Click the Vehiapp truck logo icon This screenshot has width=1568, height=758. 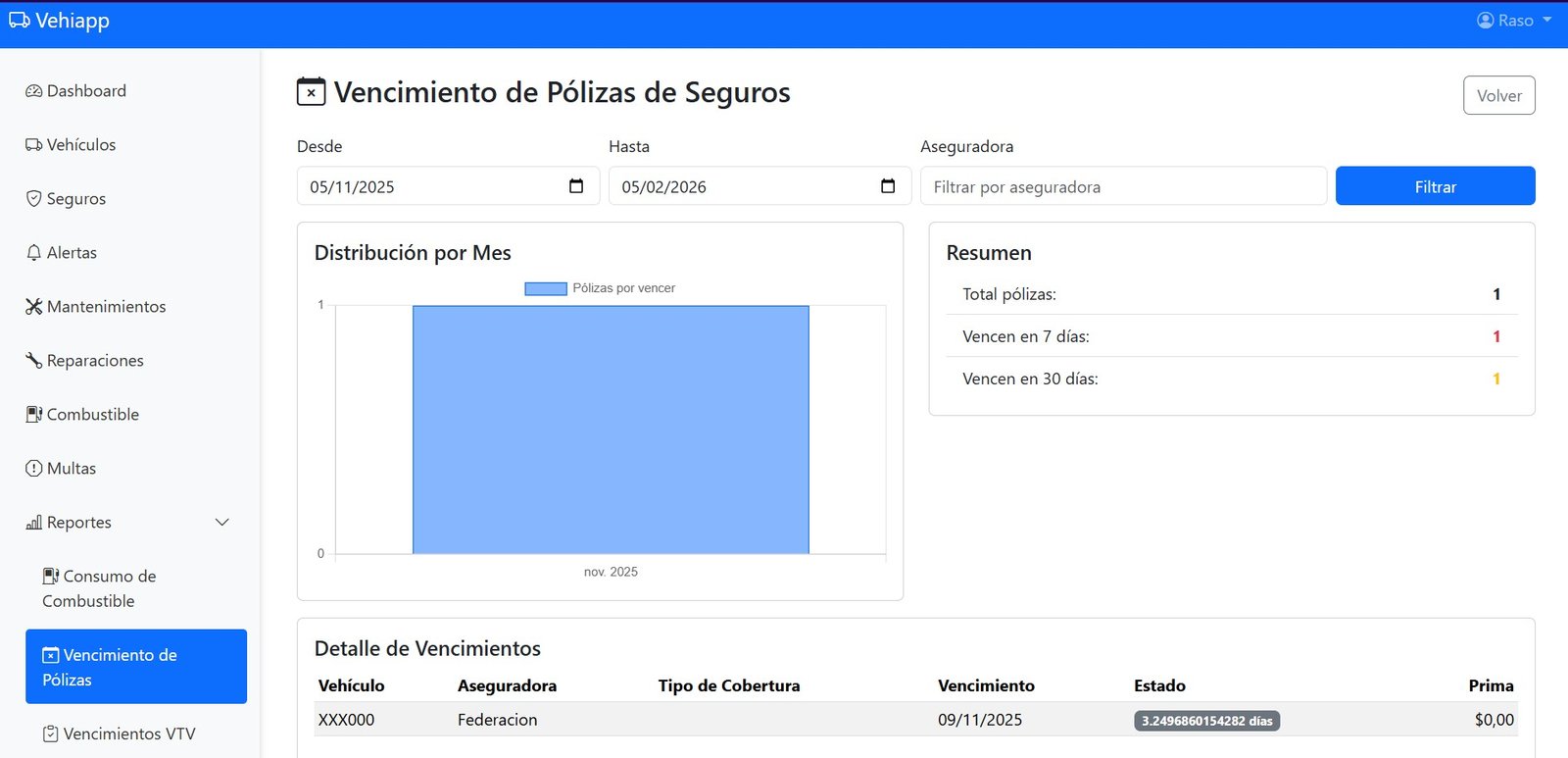(x=20, y=21)
